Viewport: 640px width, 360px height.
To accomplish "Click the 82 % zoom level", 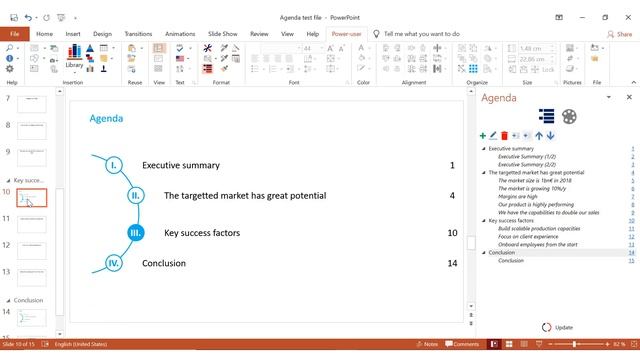I will pos(619,344).
